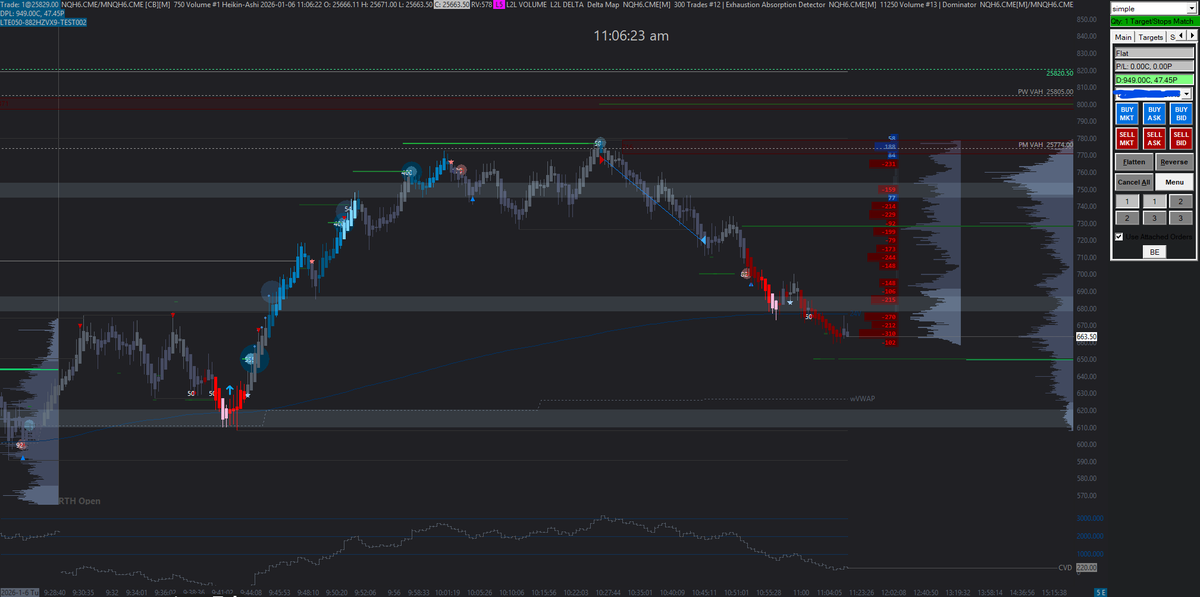Click the 'L2L DELTA' study label

(x=565, y=5)
